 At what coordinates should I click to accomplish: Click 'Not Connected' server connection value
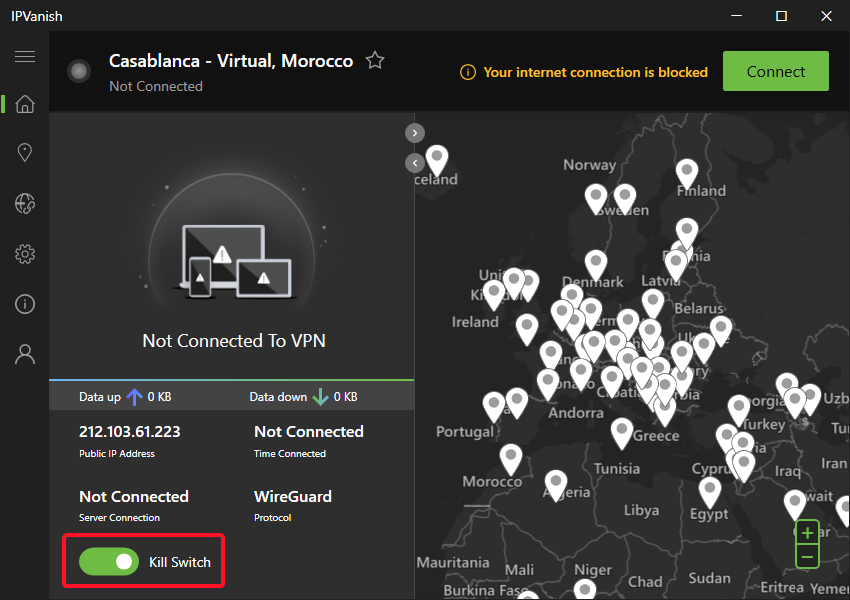(x=134, y=496)
